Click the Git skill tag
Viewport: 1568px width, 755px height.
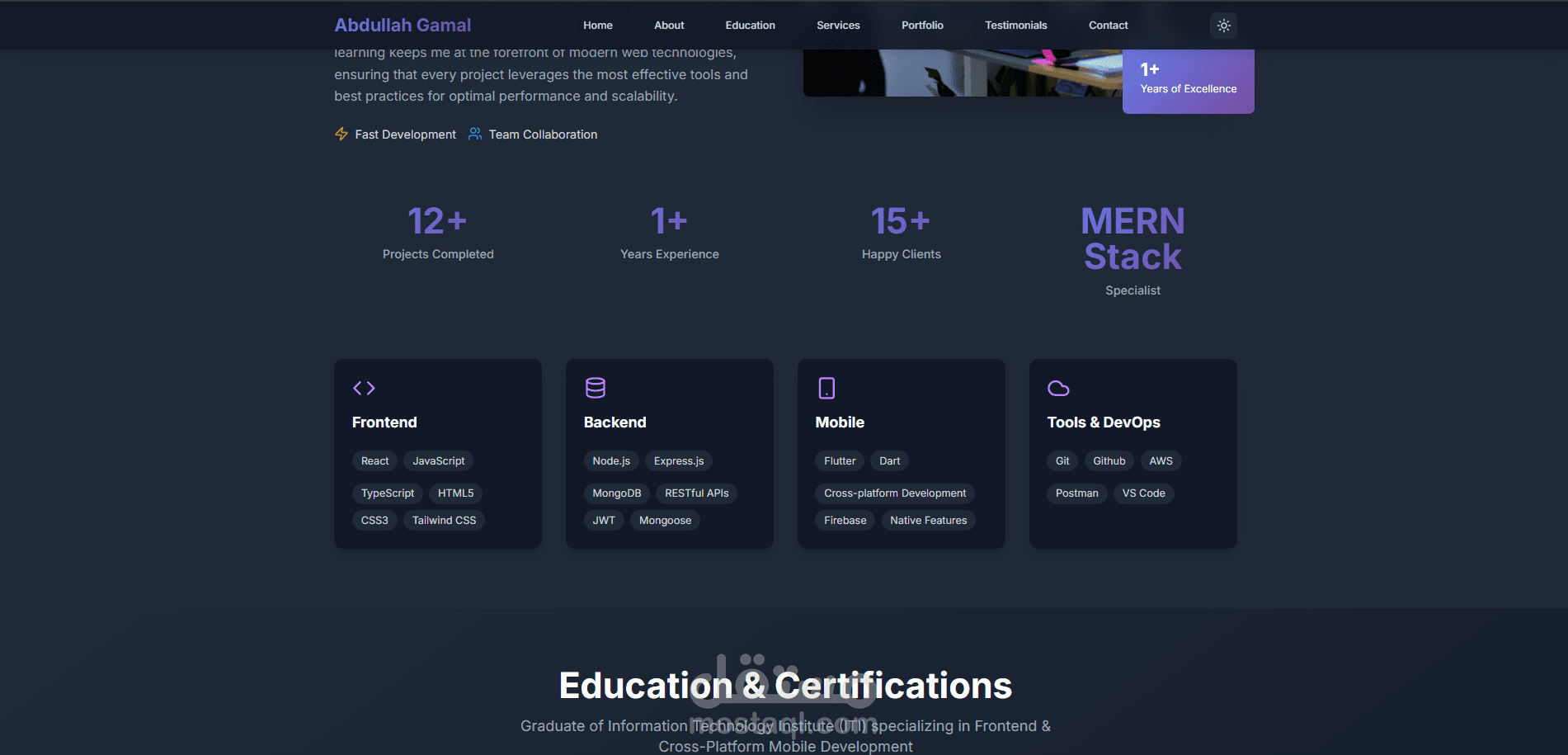[x=1062, y=461]
